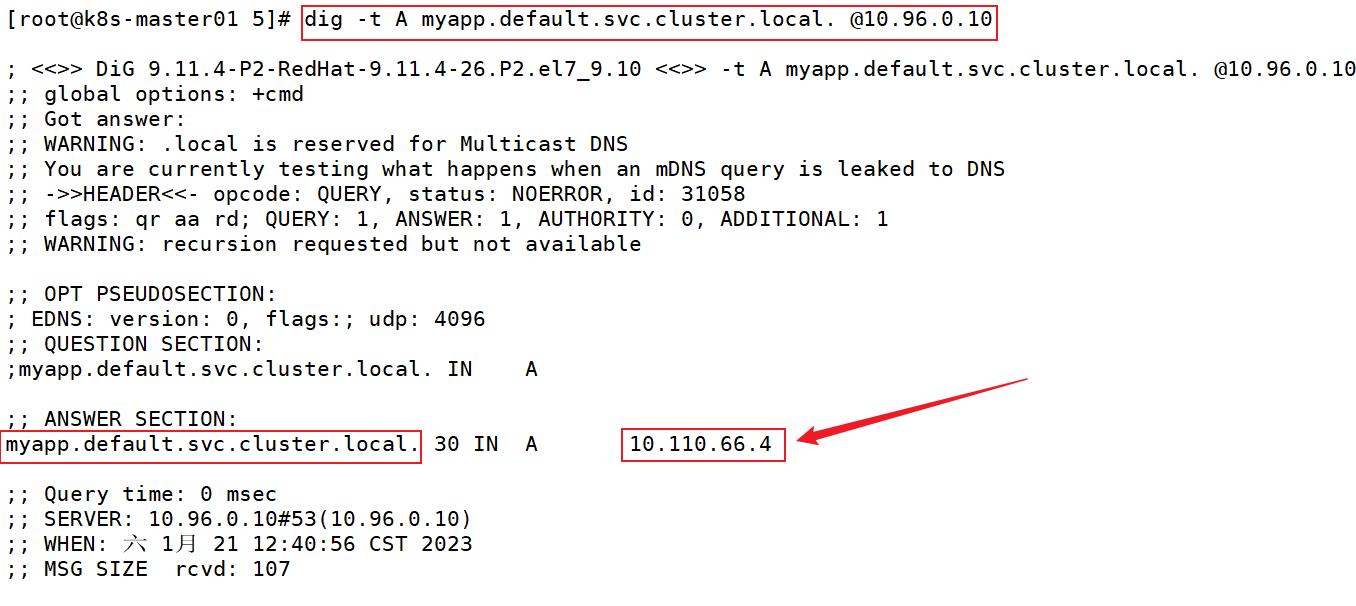Click the recursion requested but not available warning
This screenshot has width=1356, height=606.
323,244
